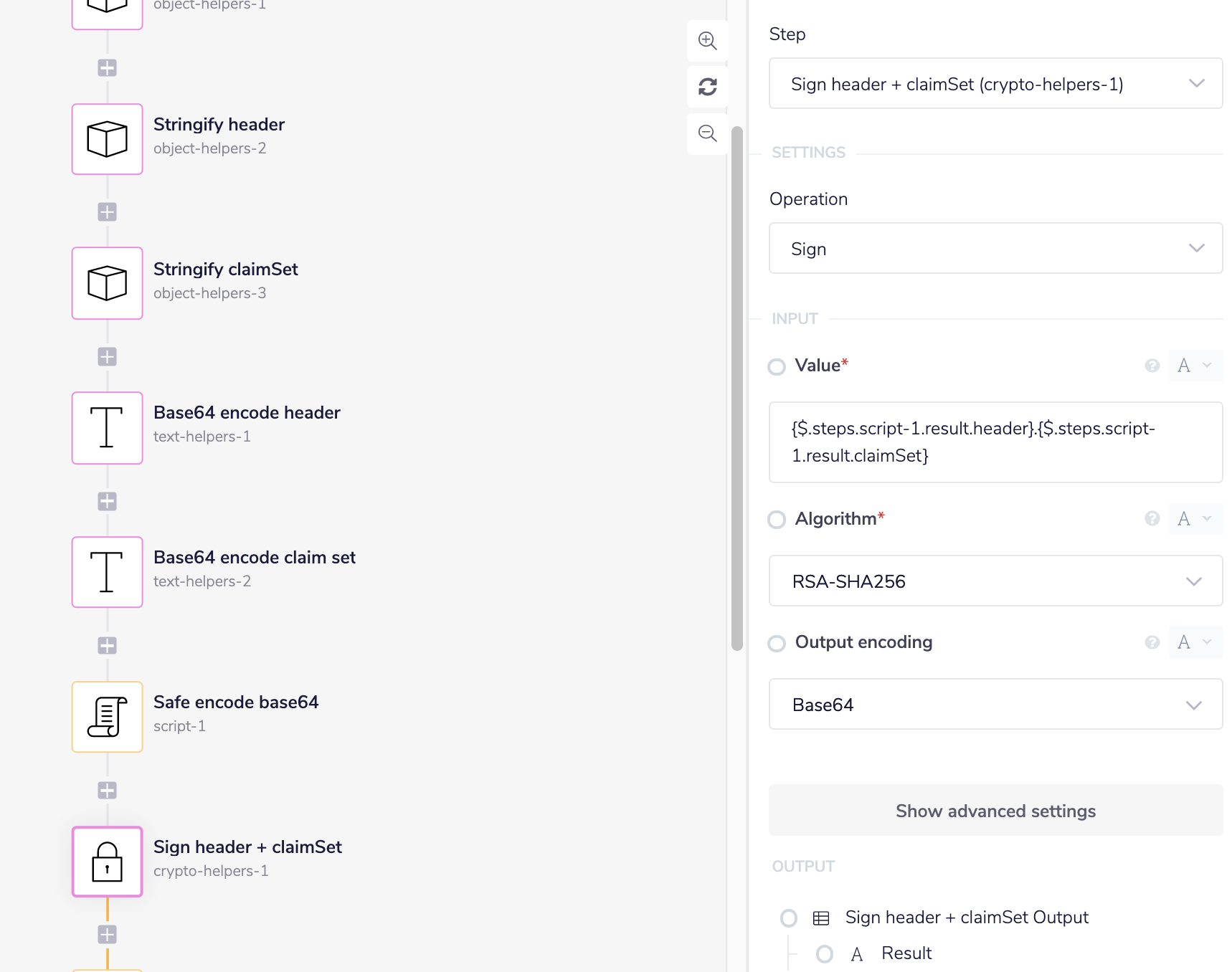
Task: Click the Value expression input field
Action: (x=995, y=442)
